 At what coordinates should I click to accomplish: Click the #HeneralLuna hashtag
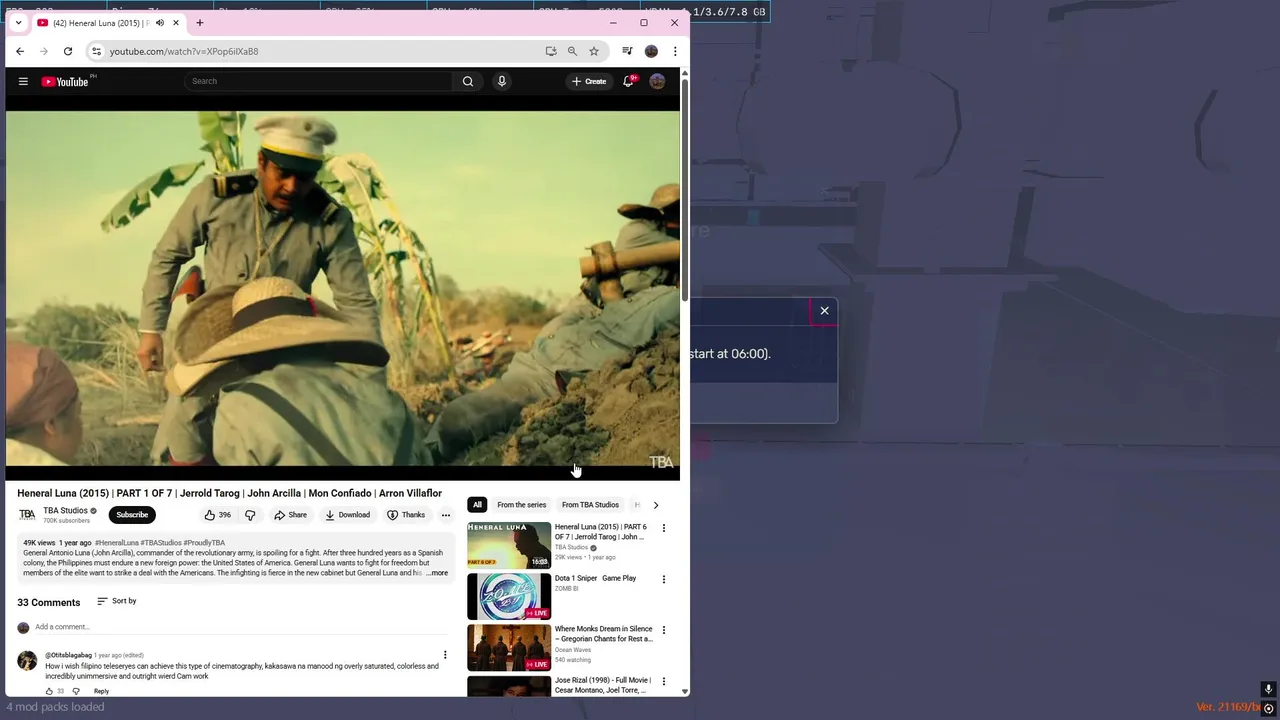point(117,543)
